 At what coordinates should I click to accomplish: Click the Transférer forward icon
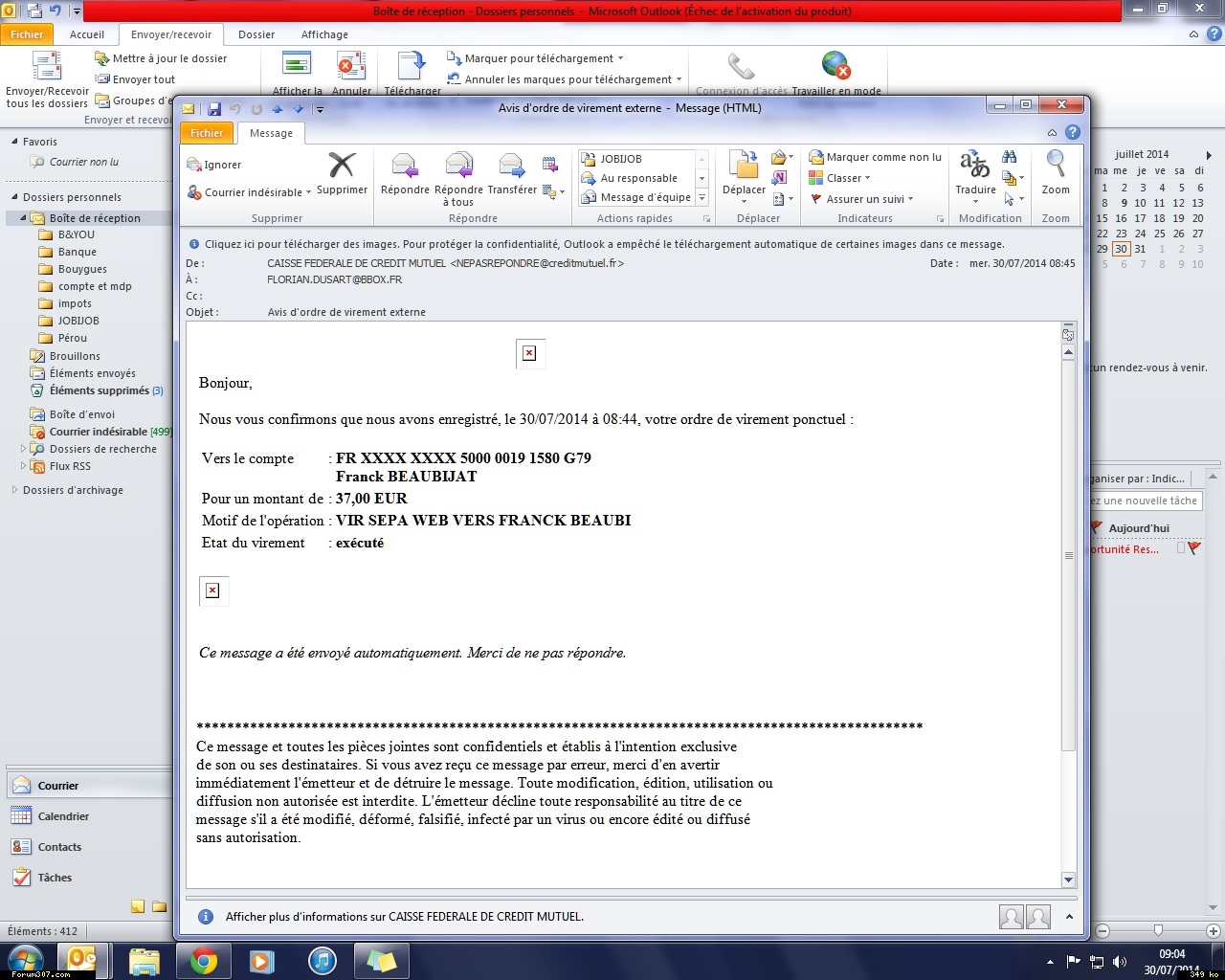click(x=512, y=167)
